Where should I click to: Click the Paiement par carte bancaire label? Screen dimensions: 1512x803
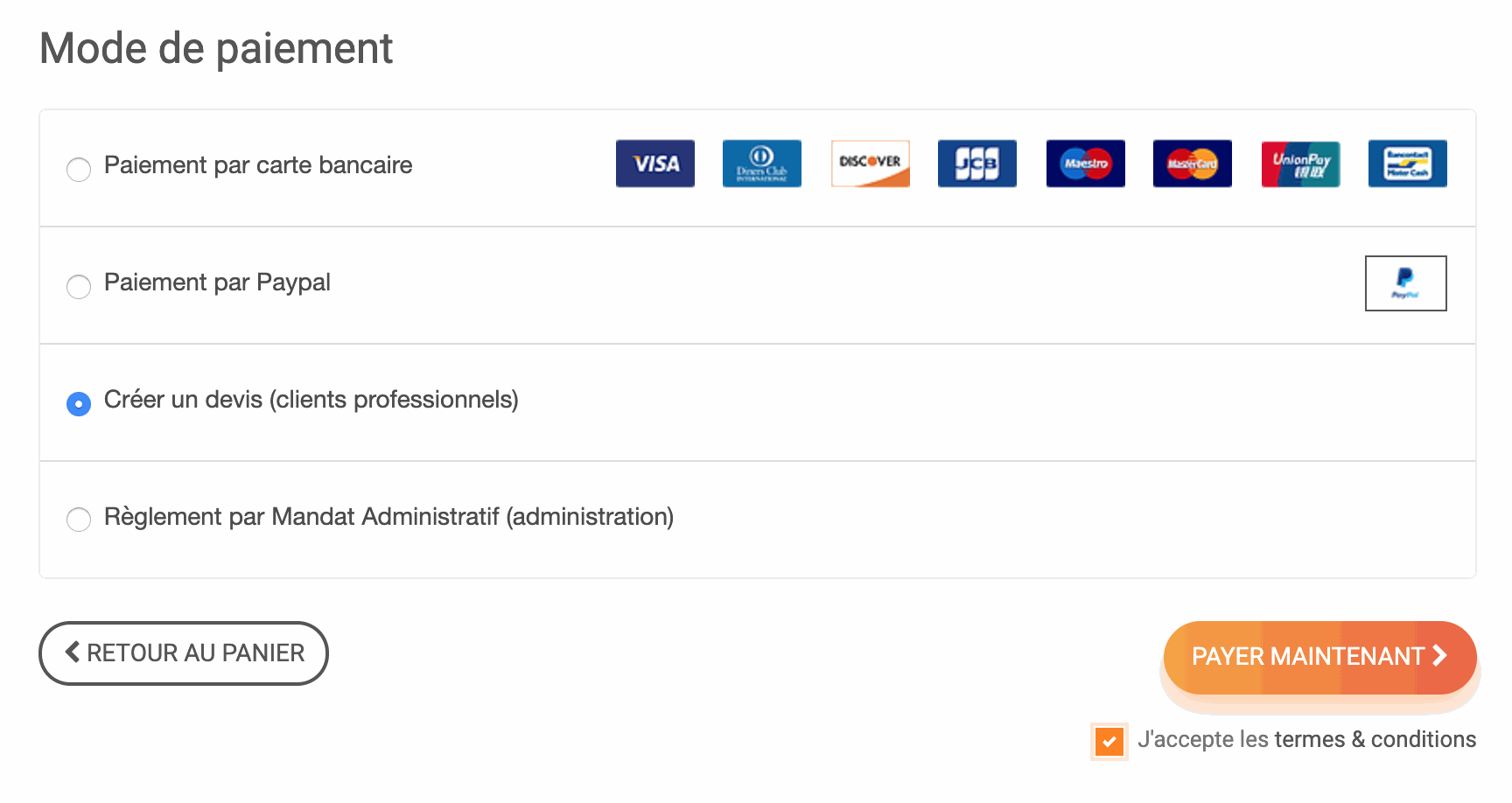point(258,165)
